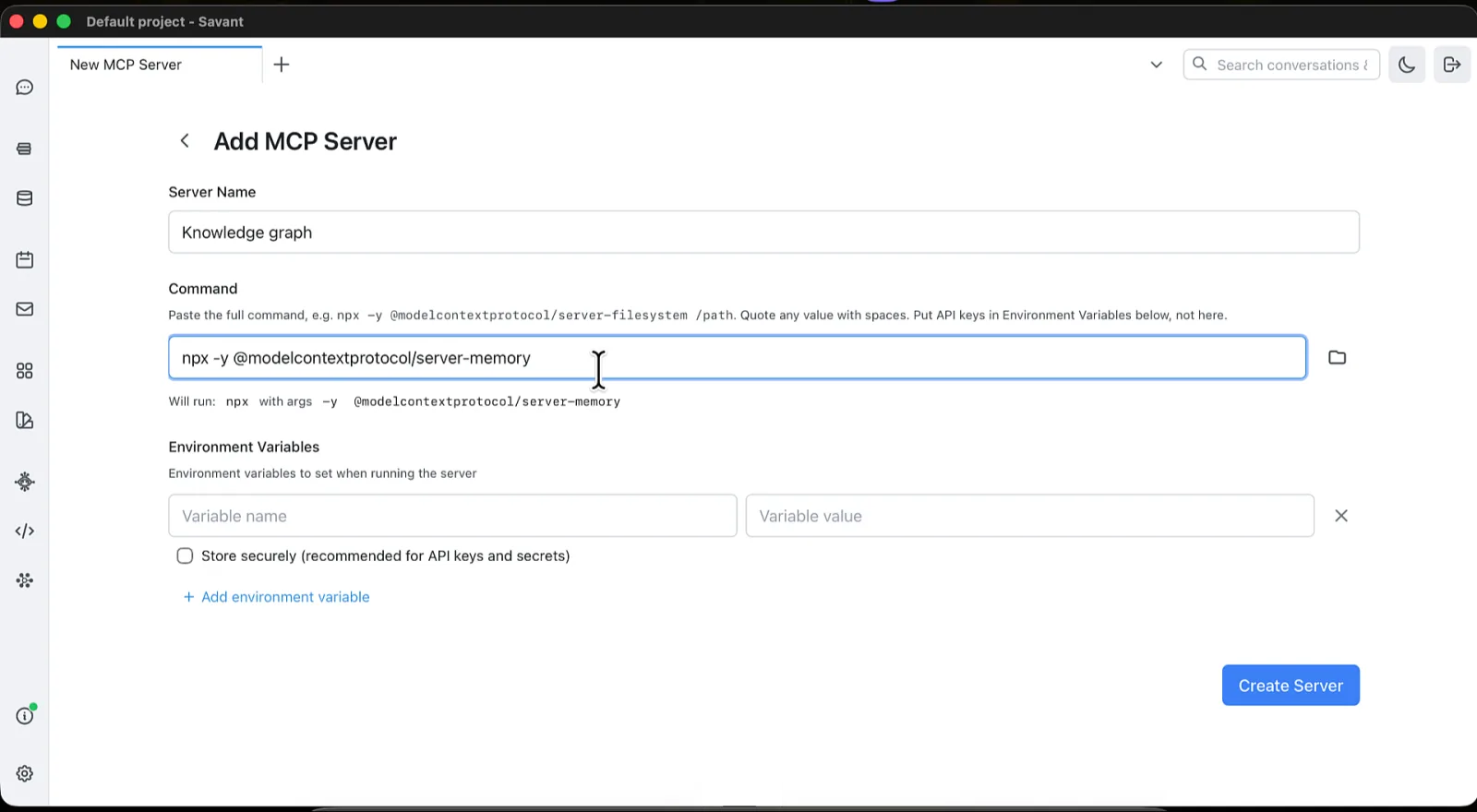Focus the Variable value field

(1030, 516)
